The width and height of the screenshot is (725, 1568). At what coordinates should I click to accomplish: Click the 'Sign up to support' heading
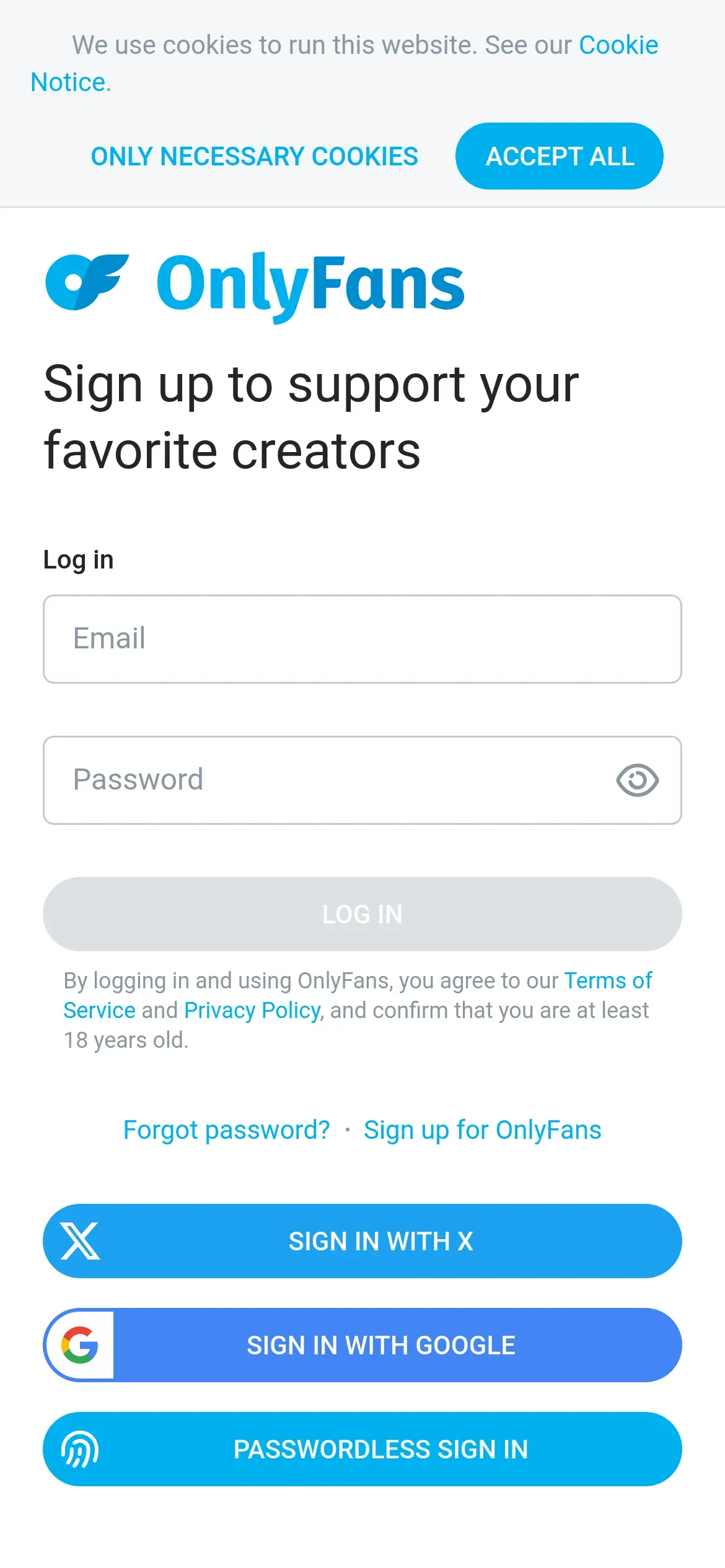[311, 417]
